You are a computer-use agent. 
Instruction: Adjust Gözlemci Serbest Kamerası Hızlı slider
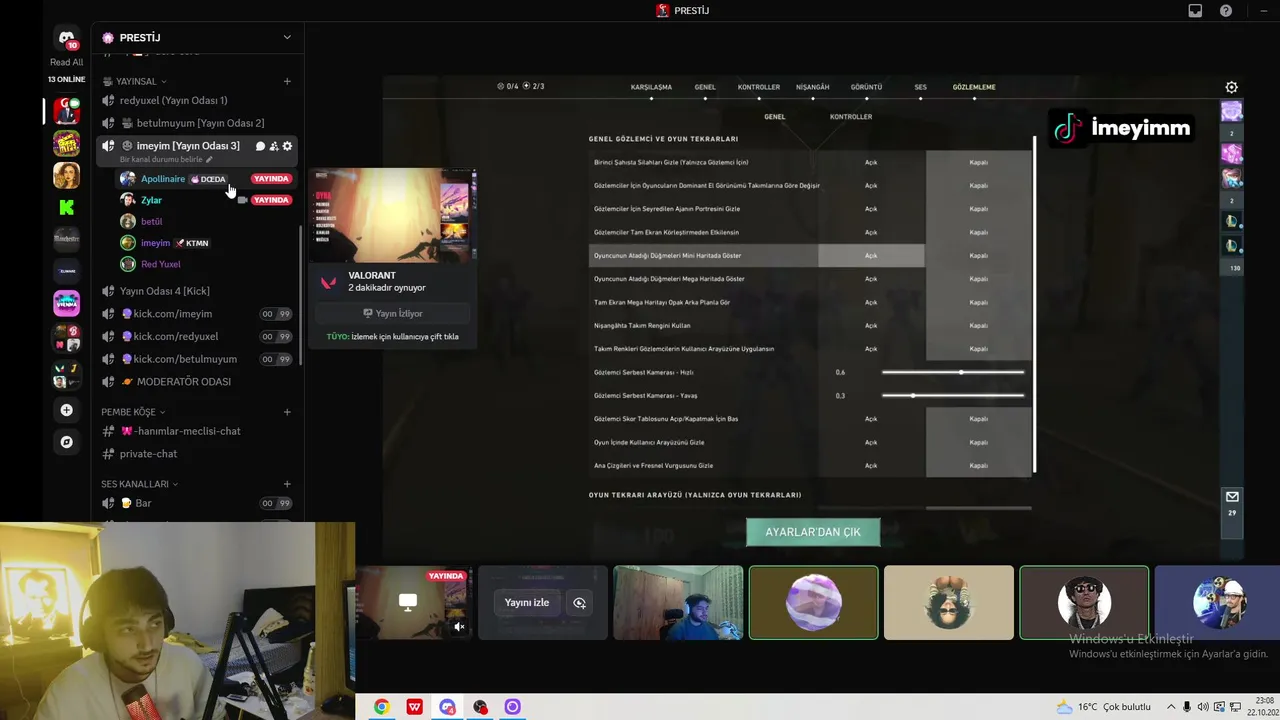pos(953,372)
